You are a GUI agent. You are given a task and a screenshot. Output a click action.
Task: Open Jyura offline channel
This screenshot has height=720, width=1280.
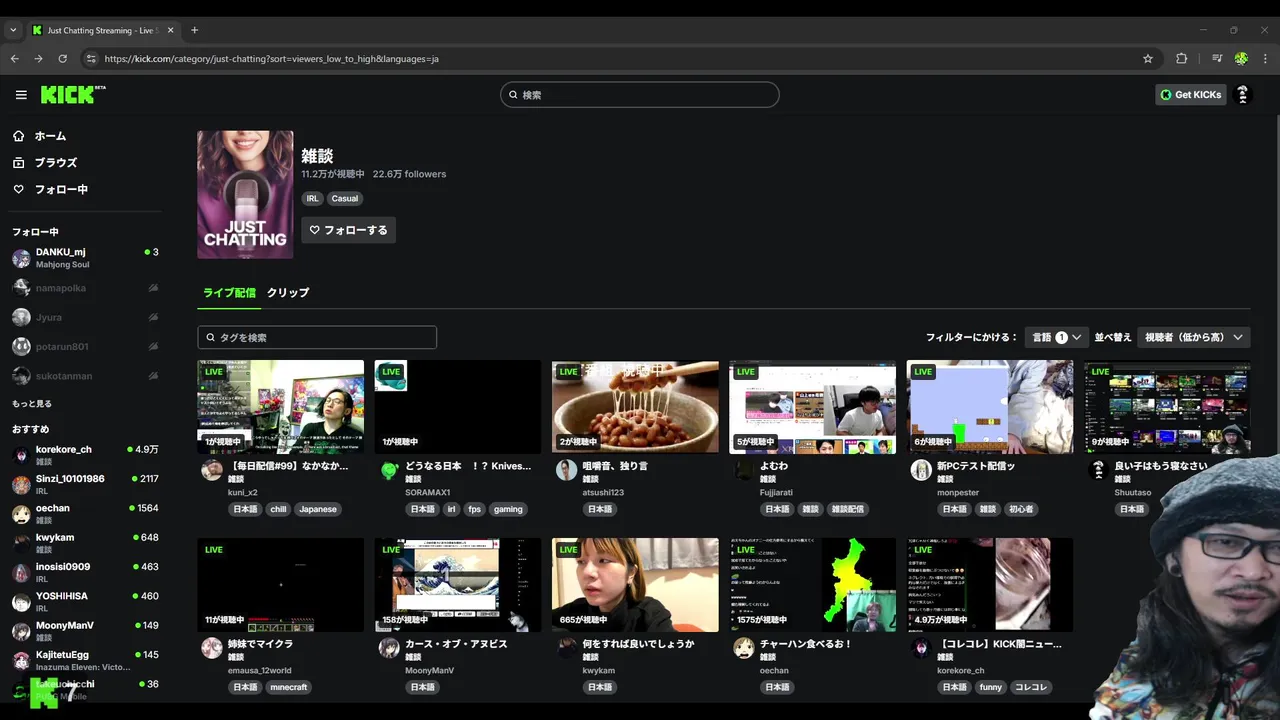tap(84, 317)
